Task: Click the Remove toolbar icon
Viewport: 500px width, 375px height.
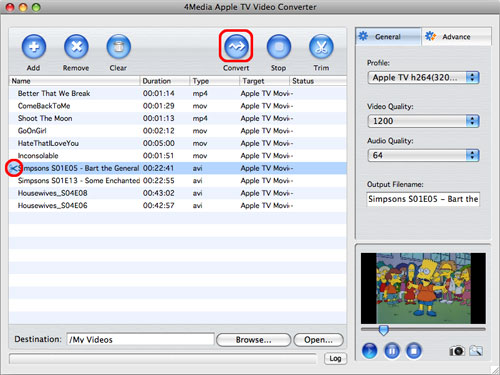Action: coord(76,47)
